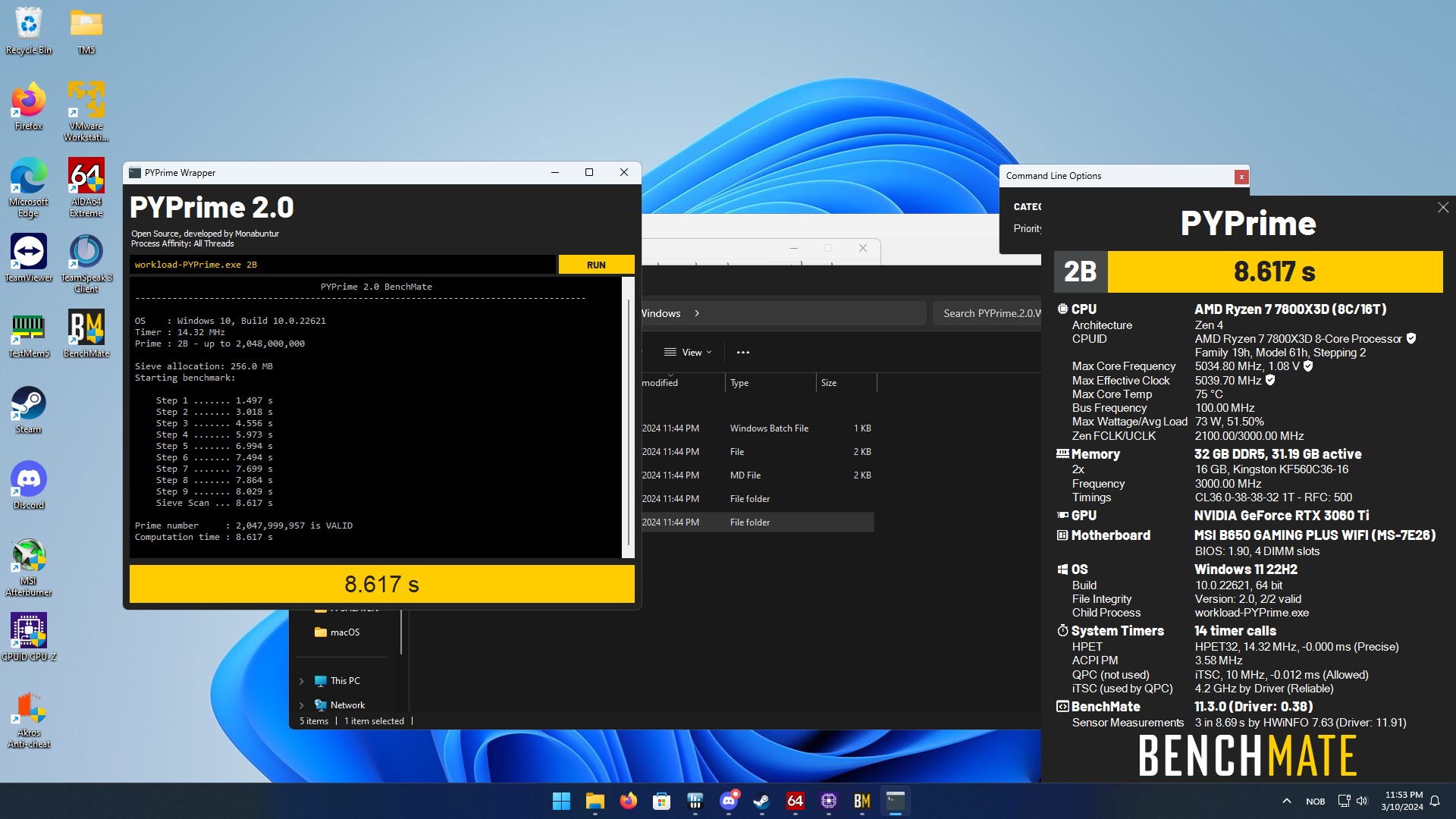Open the View dropdown in File Explorer
The image size is (1456, 819).
(688, 352)
